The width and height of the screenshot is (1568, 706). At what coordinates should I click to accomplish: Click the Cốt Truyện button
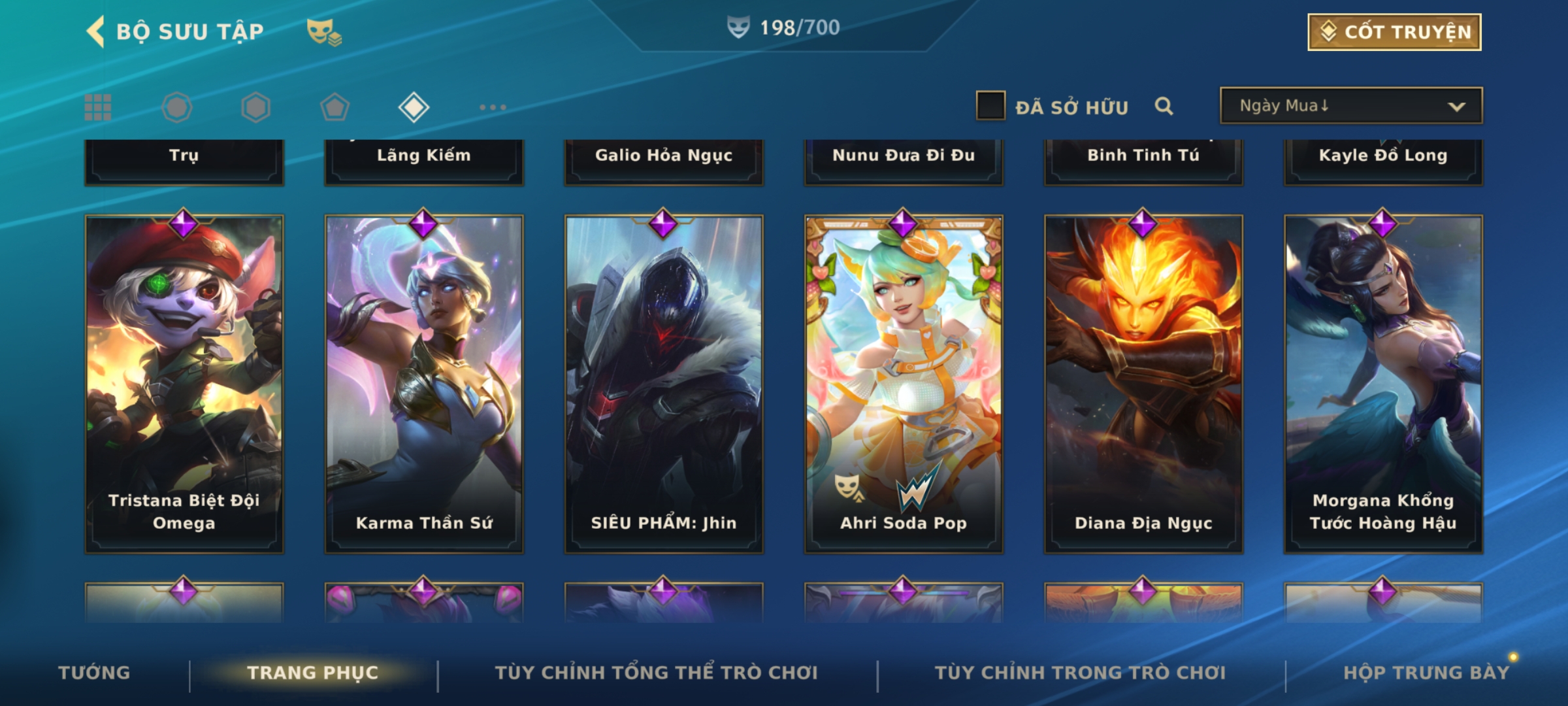point(1394,32)
